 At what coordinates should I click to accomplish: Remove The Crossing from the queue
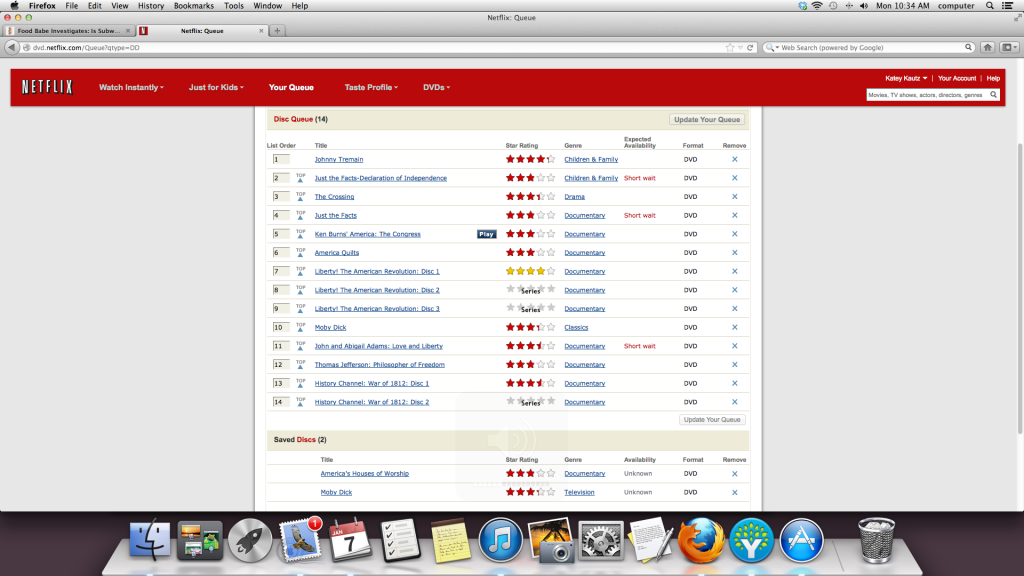pyautogui.click(x=735, y=197)
